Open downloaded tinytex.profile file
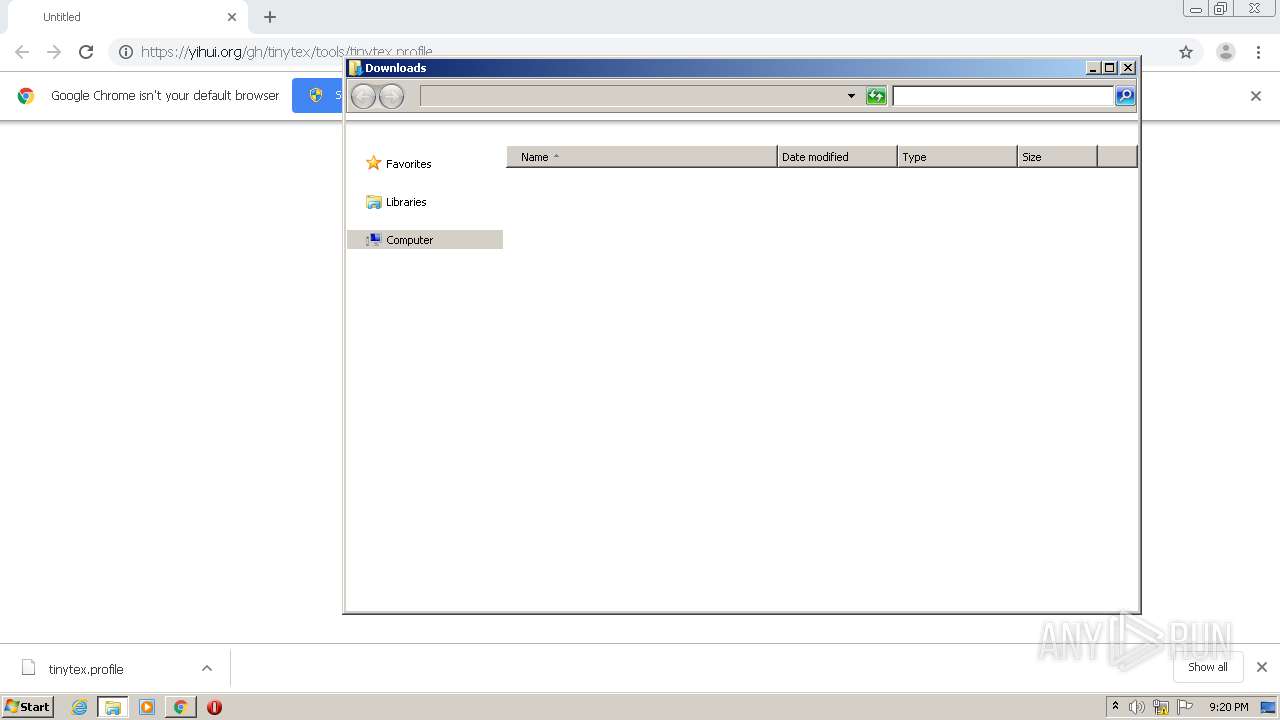 tap(85, 669)
